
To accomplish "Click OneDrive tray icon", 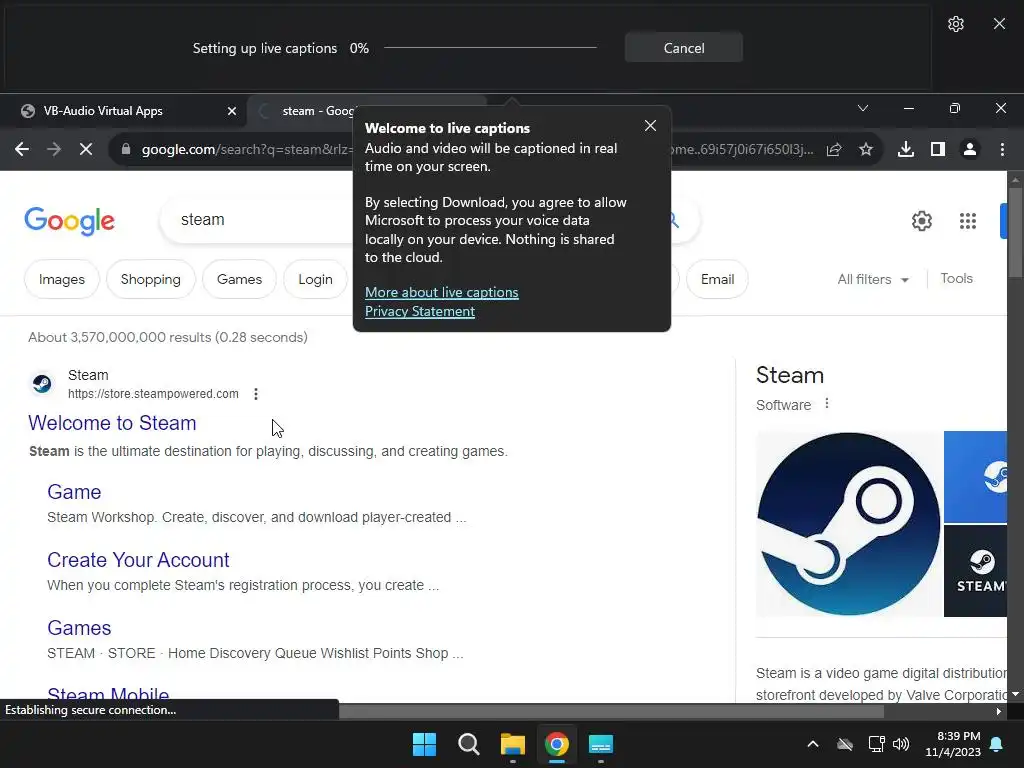I will [845, 744].
